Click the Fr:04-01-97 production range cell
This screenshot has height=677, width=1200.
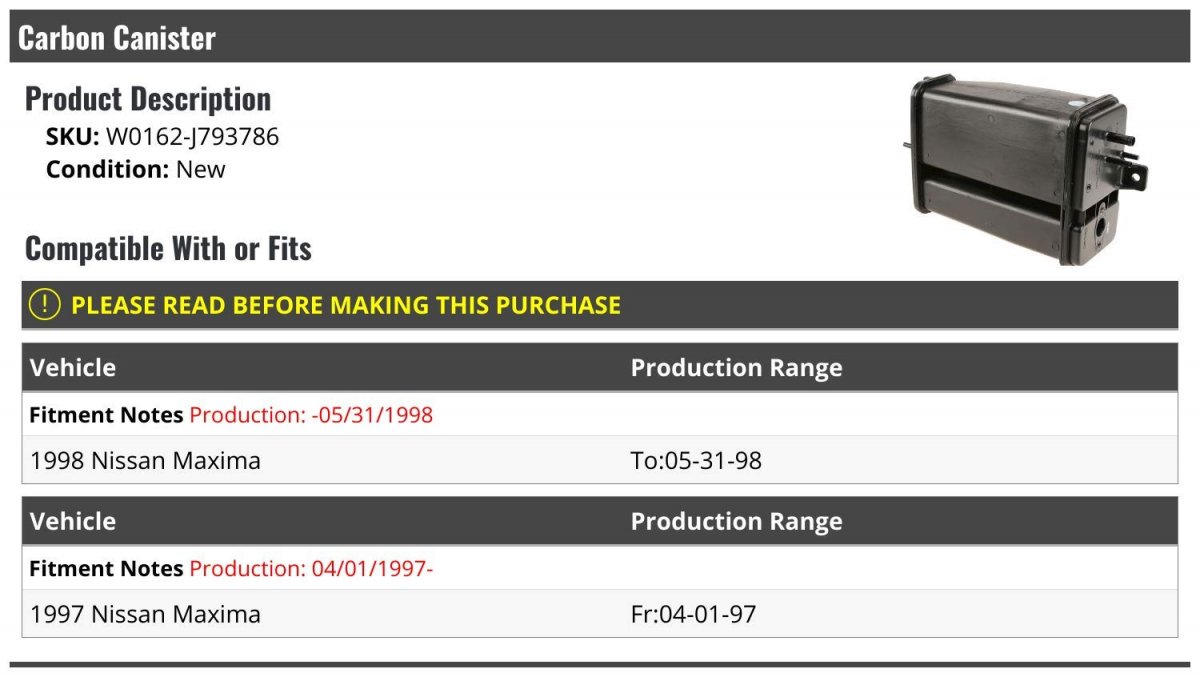(x=693, y=614)
